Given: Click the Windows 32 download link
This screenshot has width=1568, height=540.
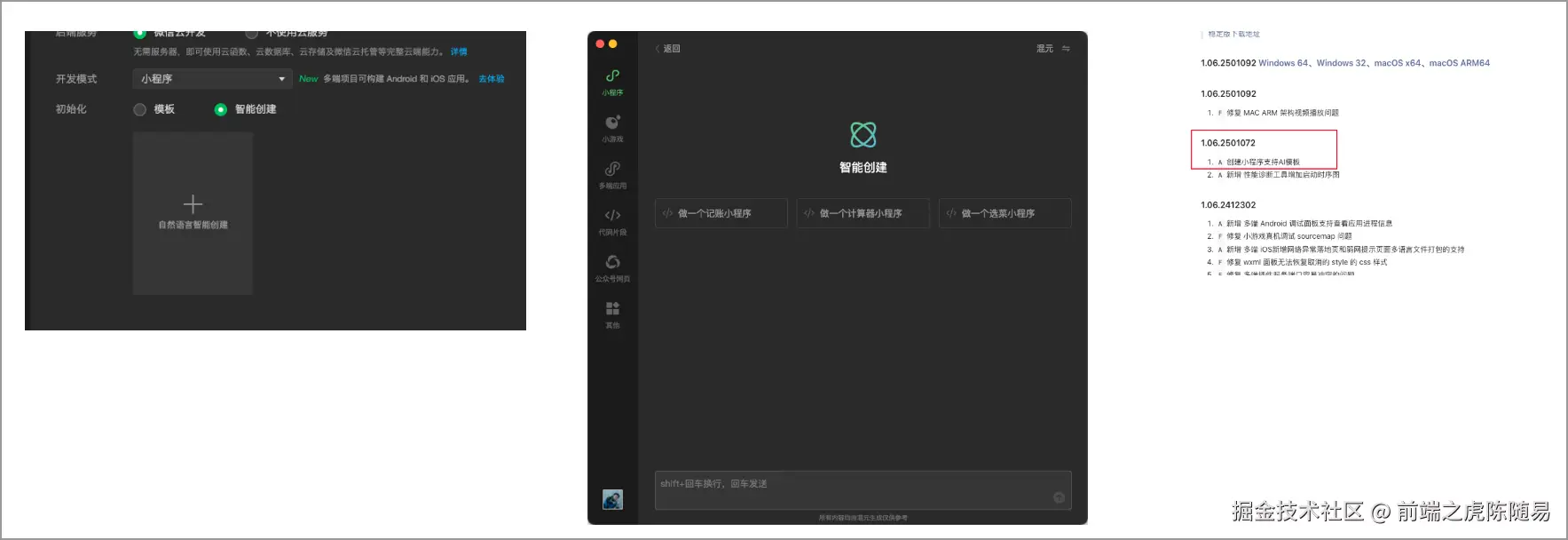Looking at the screenshot, I should 1342,63.
